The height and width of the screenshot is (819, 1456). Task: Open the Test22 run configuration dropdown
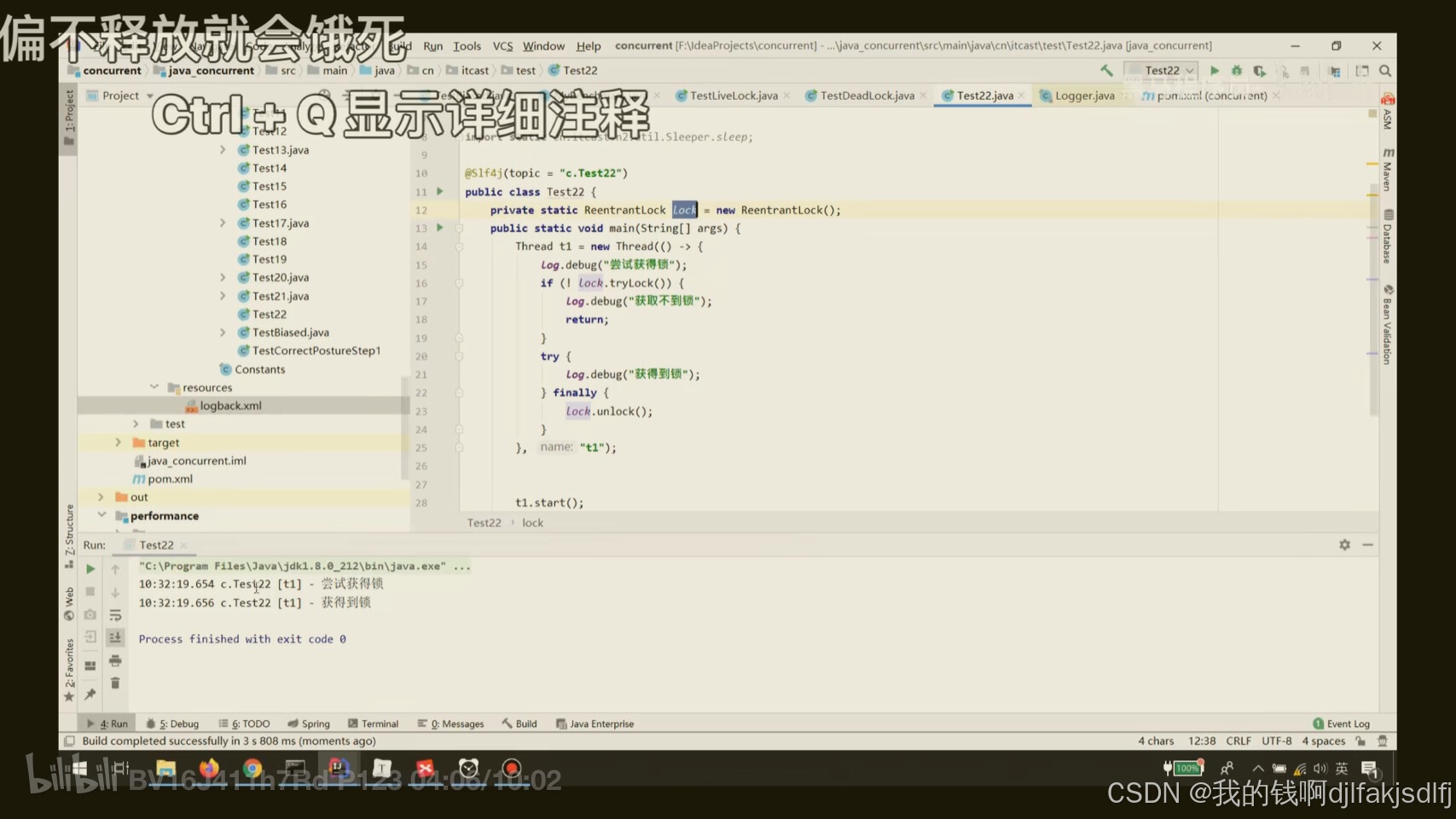click(x=1162, y=71)
